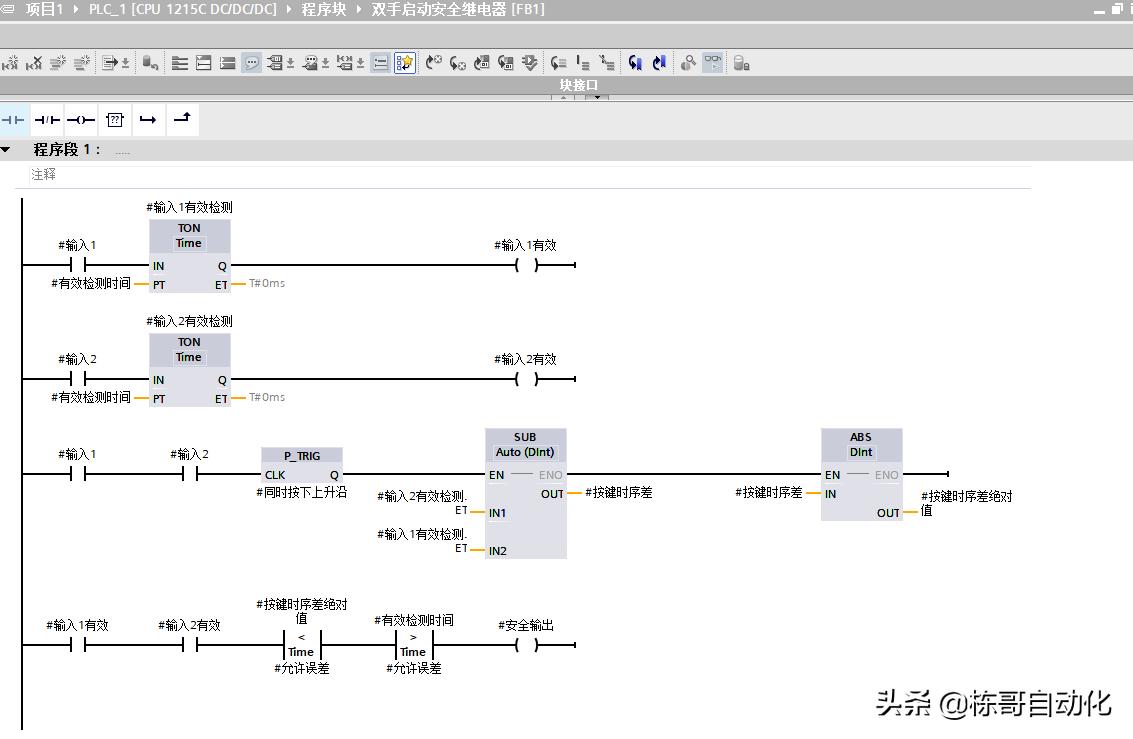The width and height of the screenshot is (1133, 739).
Task: Toggle monitoring with the glasses icon
Action: [712, 63]
